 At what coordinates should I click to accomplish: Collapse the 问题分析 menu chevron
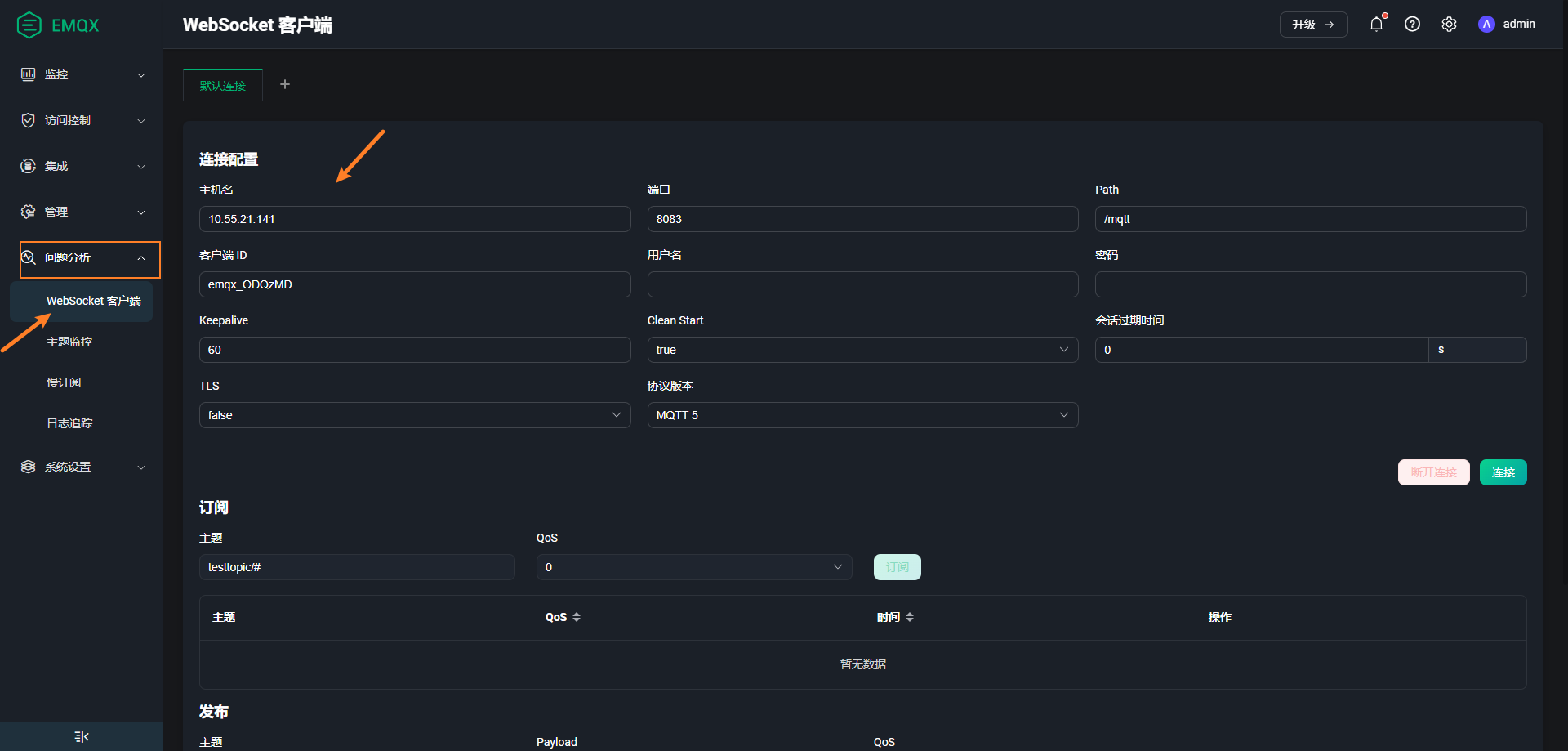(141, 258)
